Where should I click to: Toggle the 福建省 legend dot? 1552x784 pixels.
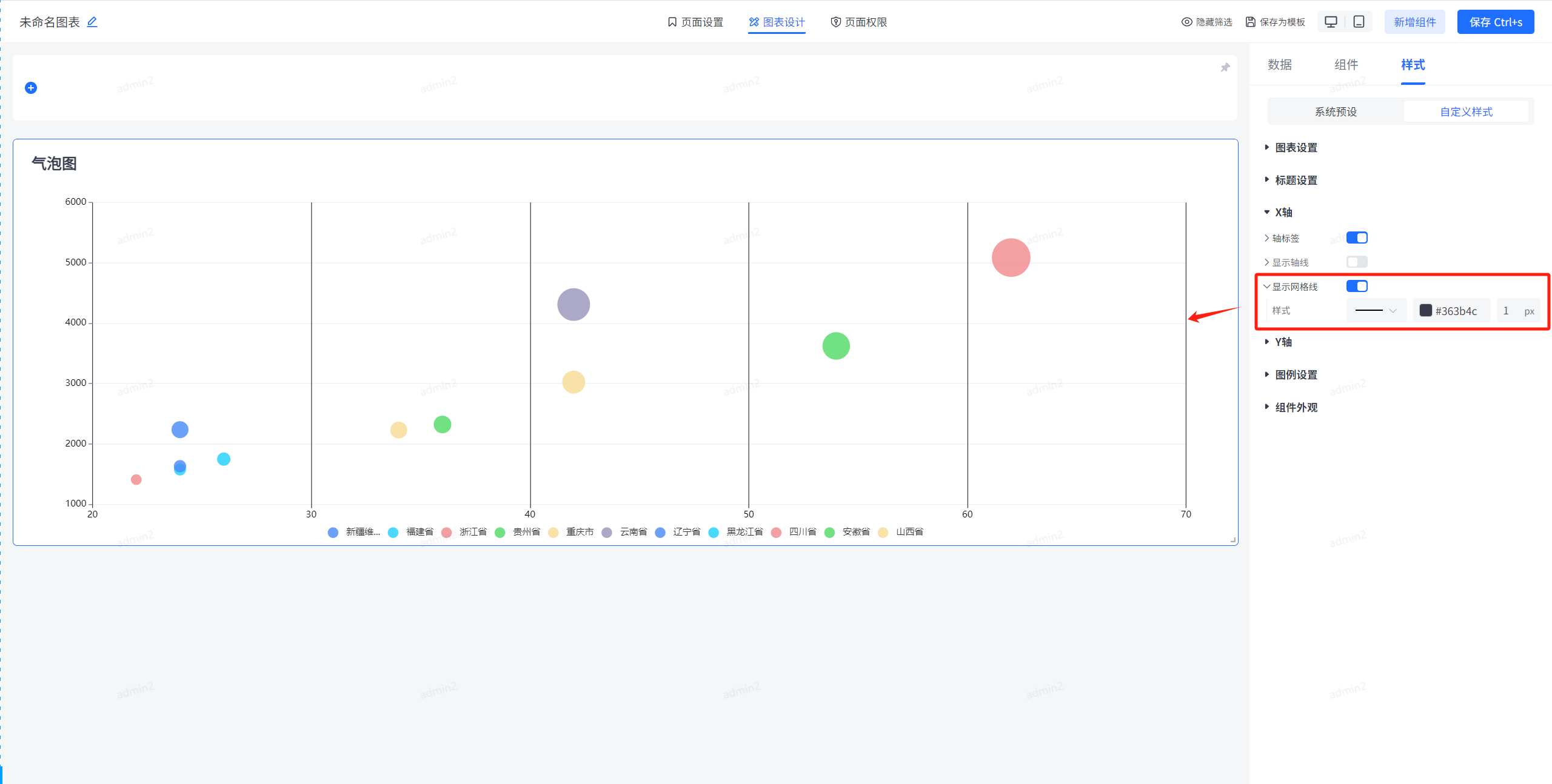point(393,532)
